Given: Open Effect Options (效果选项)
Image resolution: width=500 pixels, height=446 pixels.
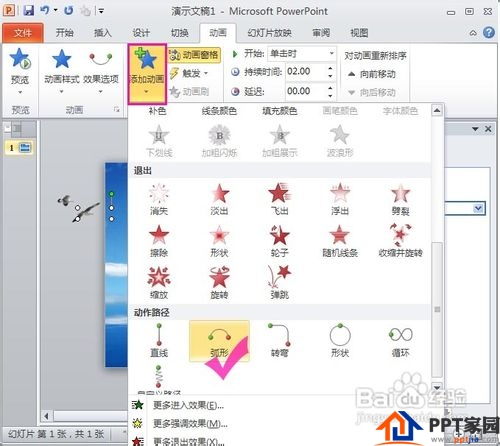Looking at the screenshot, I should coord(101,71).
